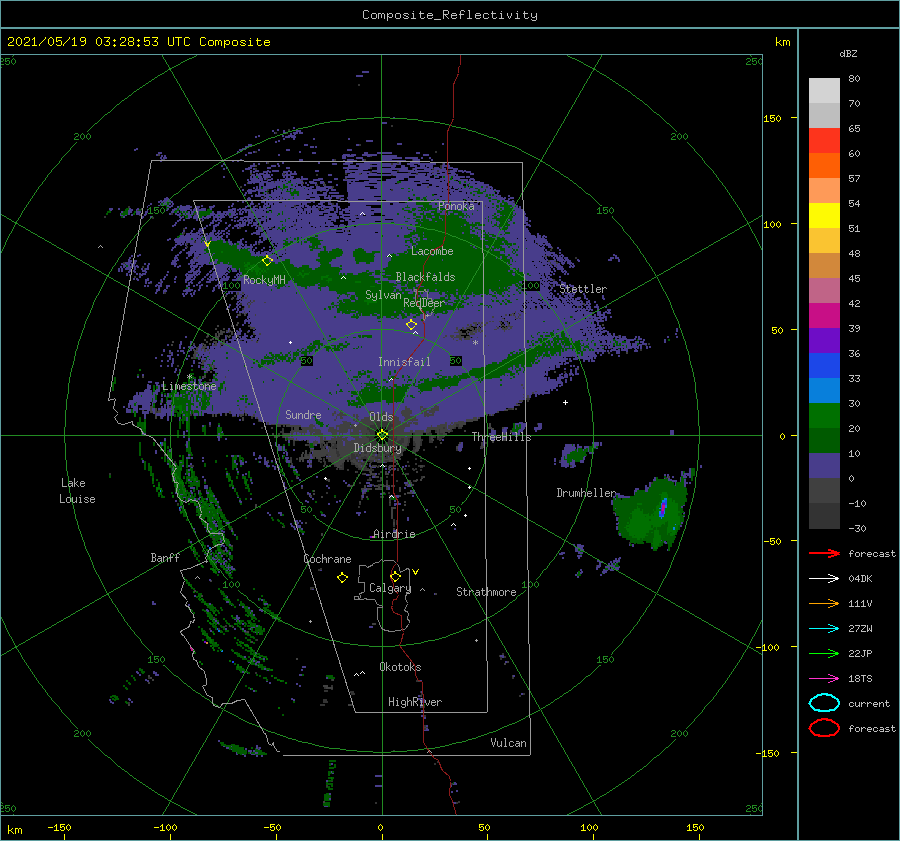Click the Airdrie label
Screen dimensions: 900x841
point(394,534)
